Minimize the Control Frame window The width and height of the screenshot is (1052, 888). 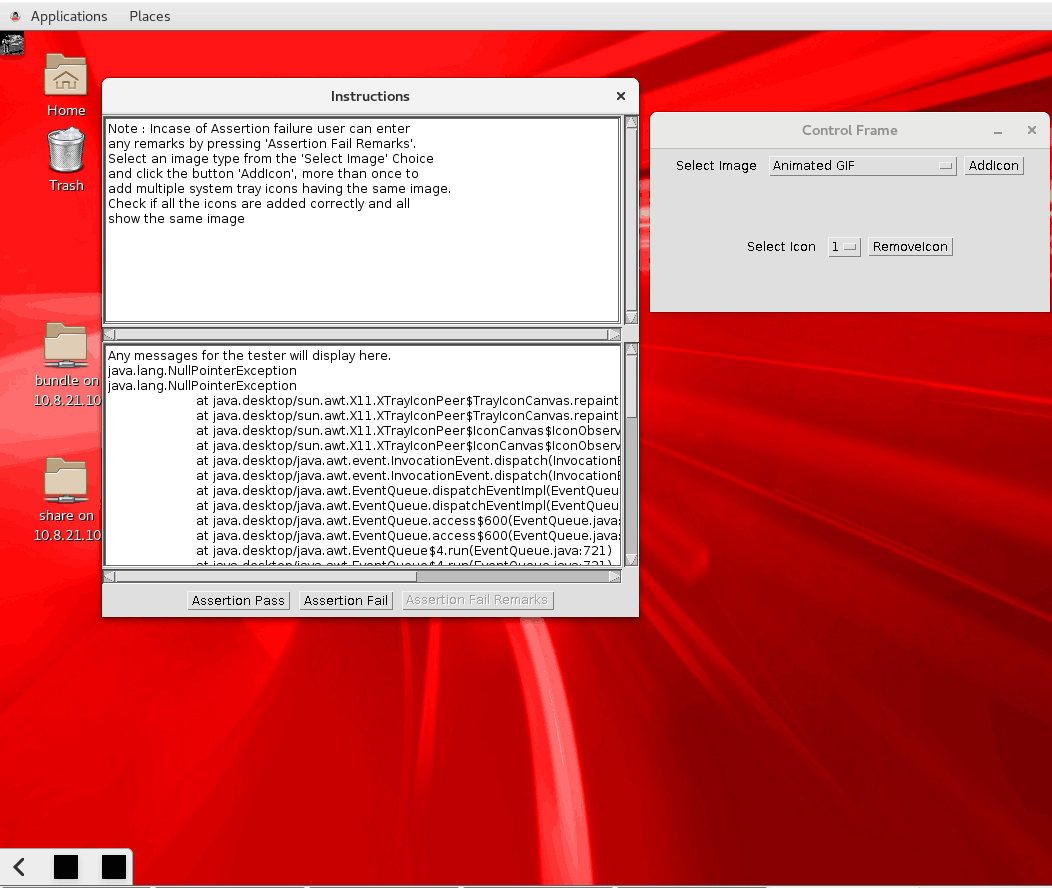[x=998, y=131]
